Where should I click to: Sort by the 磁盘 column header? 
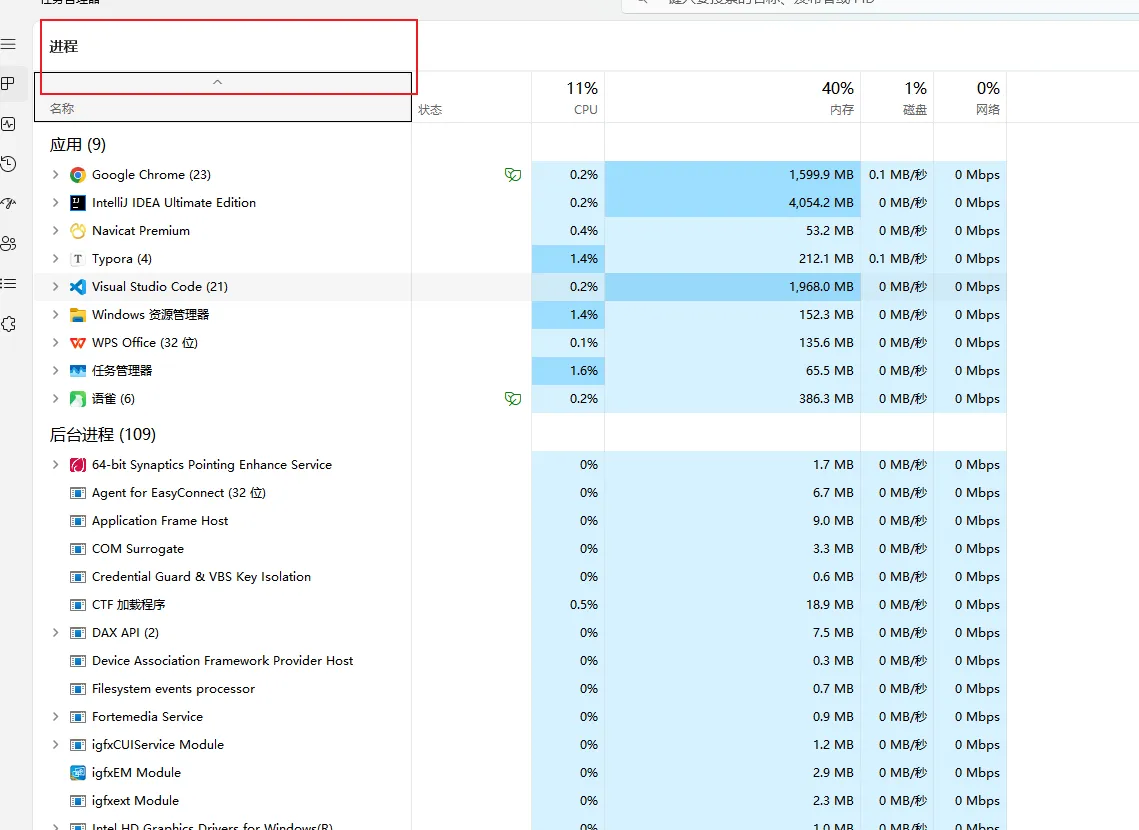coord(897,98)
